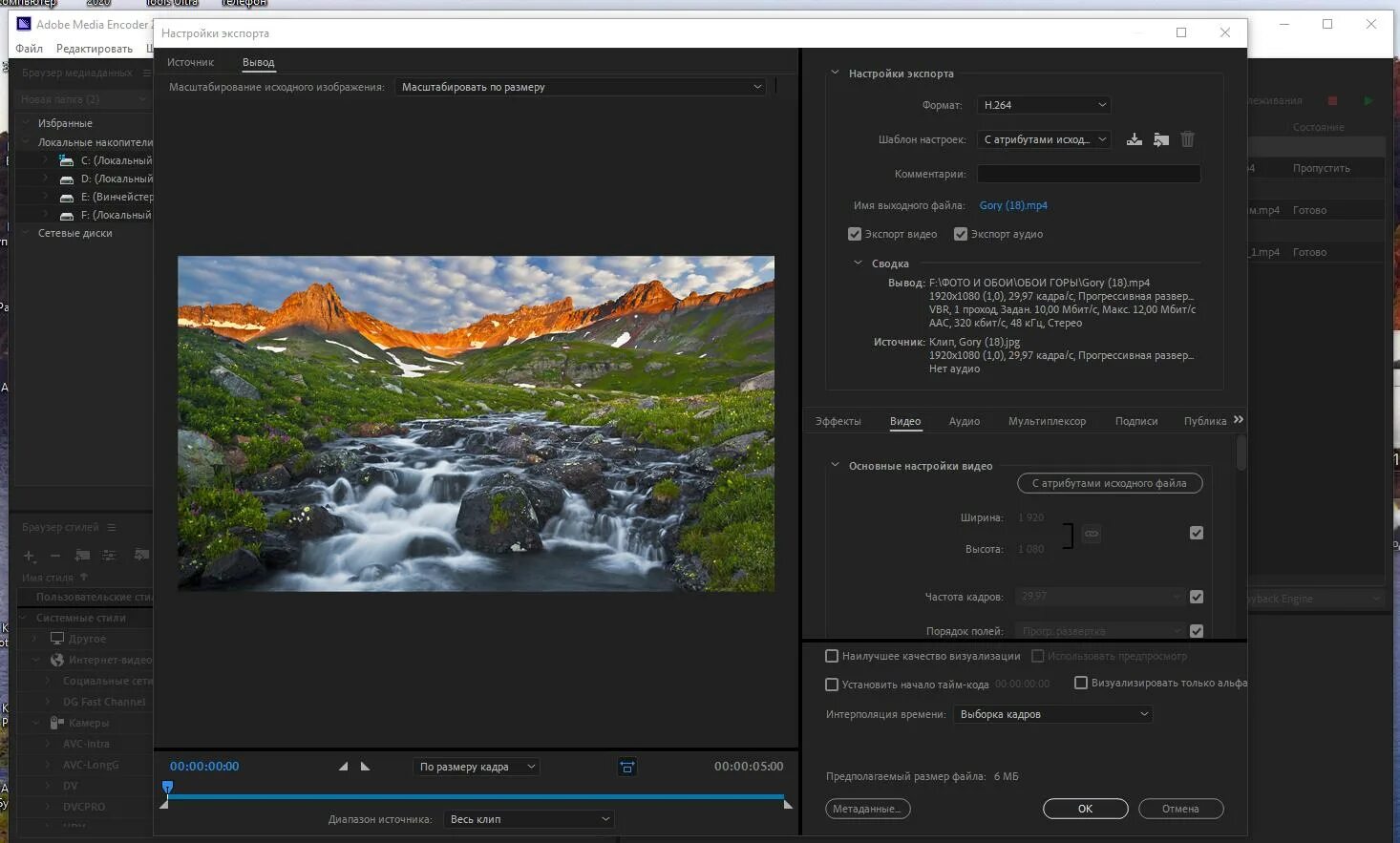Select the F: local drive icon

pos(67,215)
